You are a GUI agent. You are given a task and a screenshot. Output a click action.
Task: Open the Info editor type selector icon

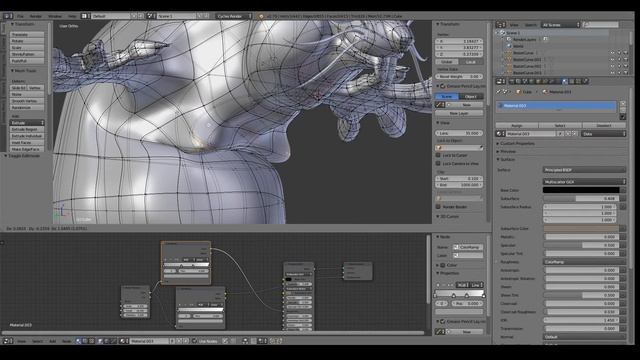[x=7, y=16]
